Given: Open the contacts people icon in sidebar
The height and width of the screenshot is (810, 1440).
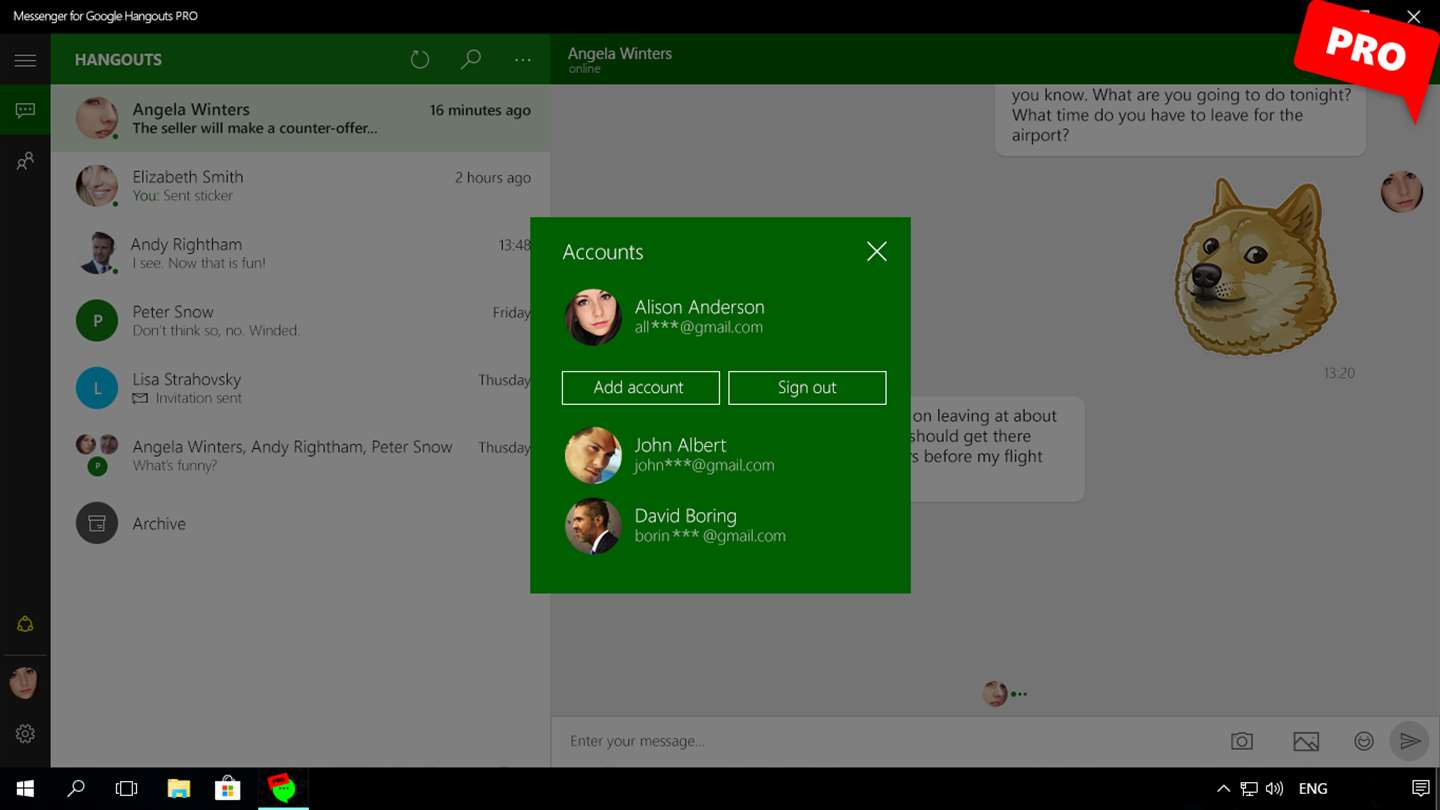Looking at the screenshot, I should (25, 161).
